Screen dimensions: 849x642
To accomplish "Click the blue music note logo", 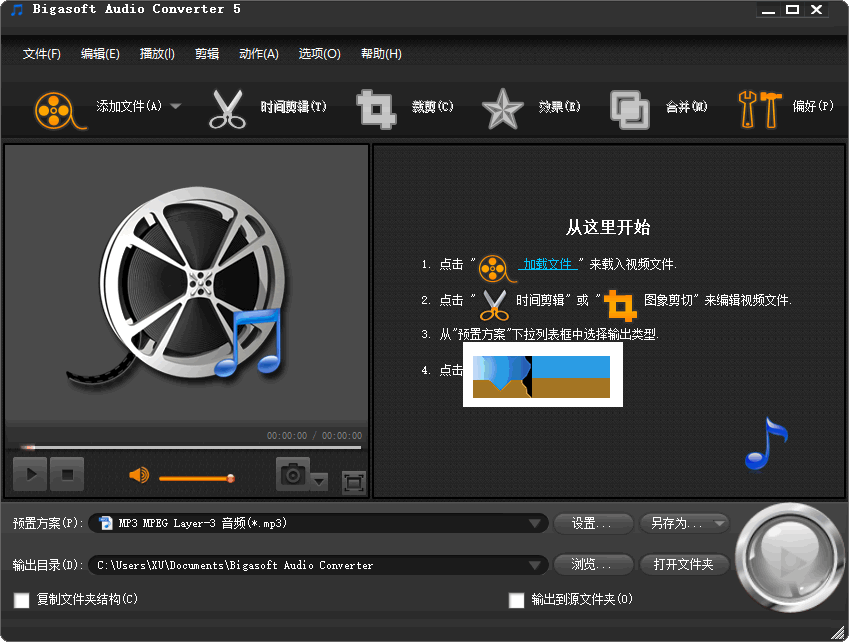I will [x=767, y=444].
